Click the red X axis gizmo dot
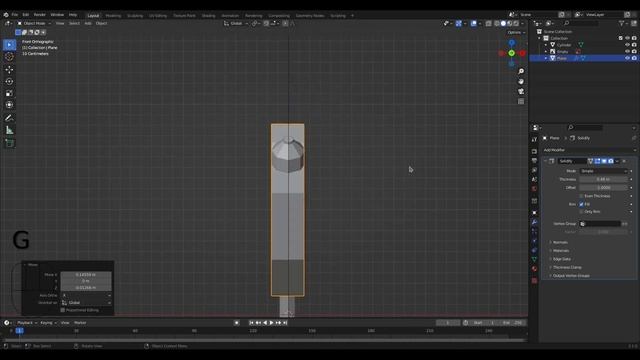This screenshot has width=640, height=360. point(522,53)
